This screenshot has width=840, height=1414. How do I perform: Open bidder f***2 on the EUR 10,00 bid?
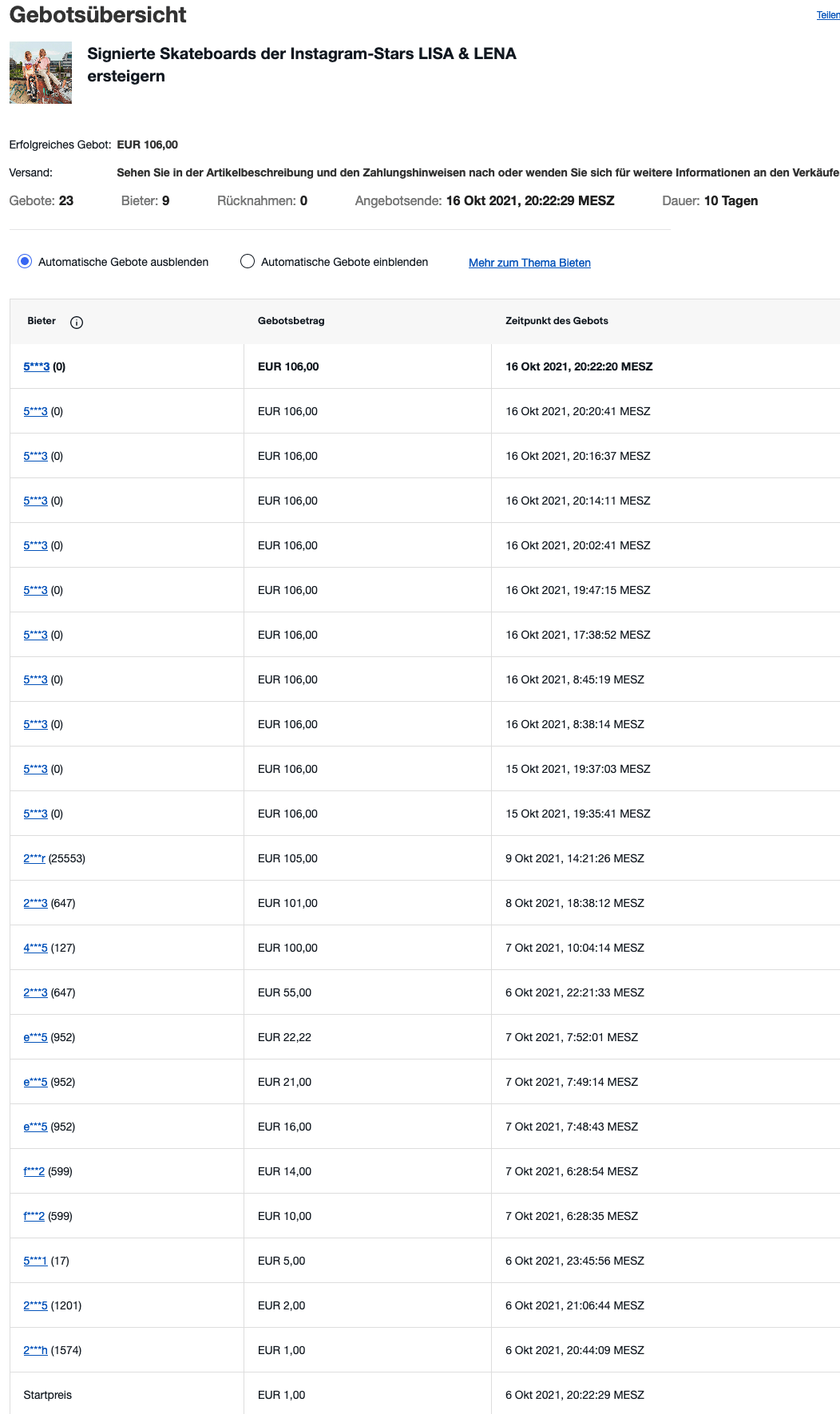pyautogui.click(x=34, y=1216)
